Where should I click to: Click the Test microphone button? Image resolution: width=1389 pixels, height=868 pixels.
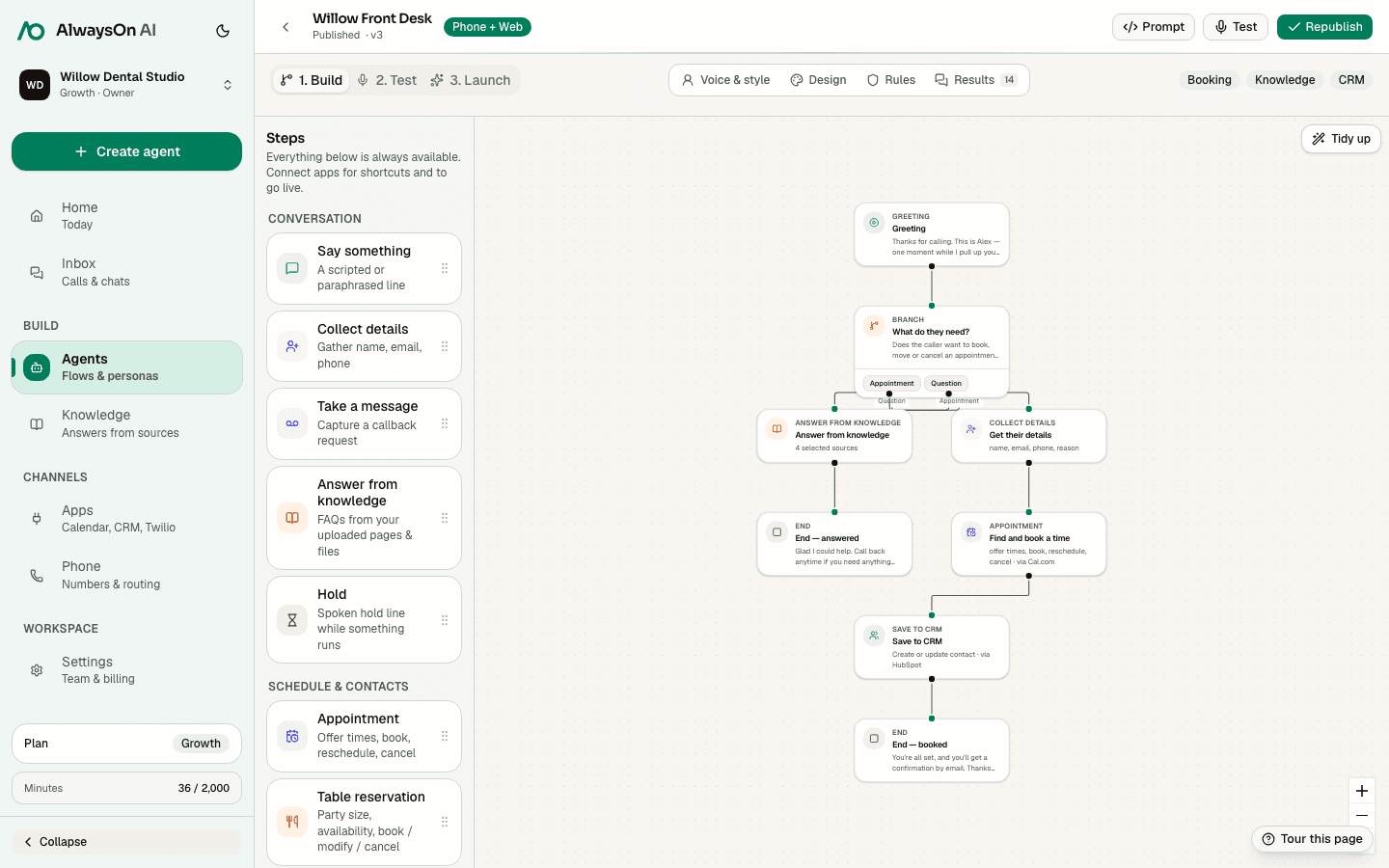pyautogui.click(x=1236, y=27)
